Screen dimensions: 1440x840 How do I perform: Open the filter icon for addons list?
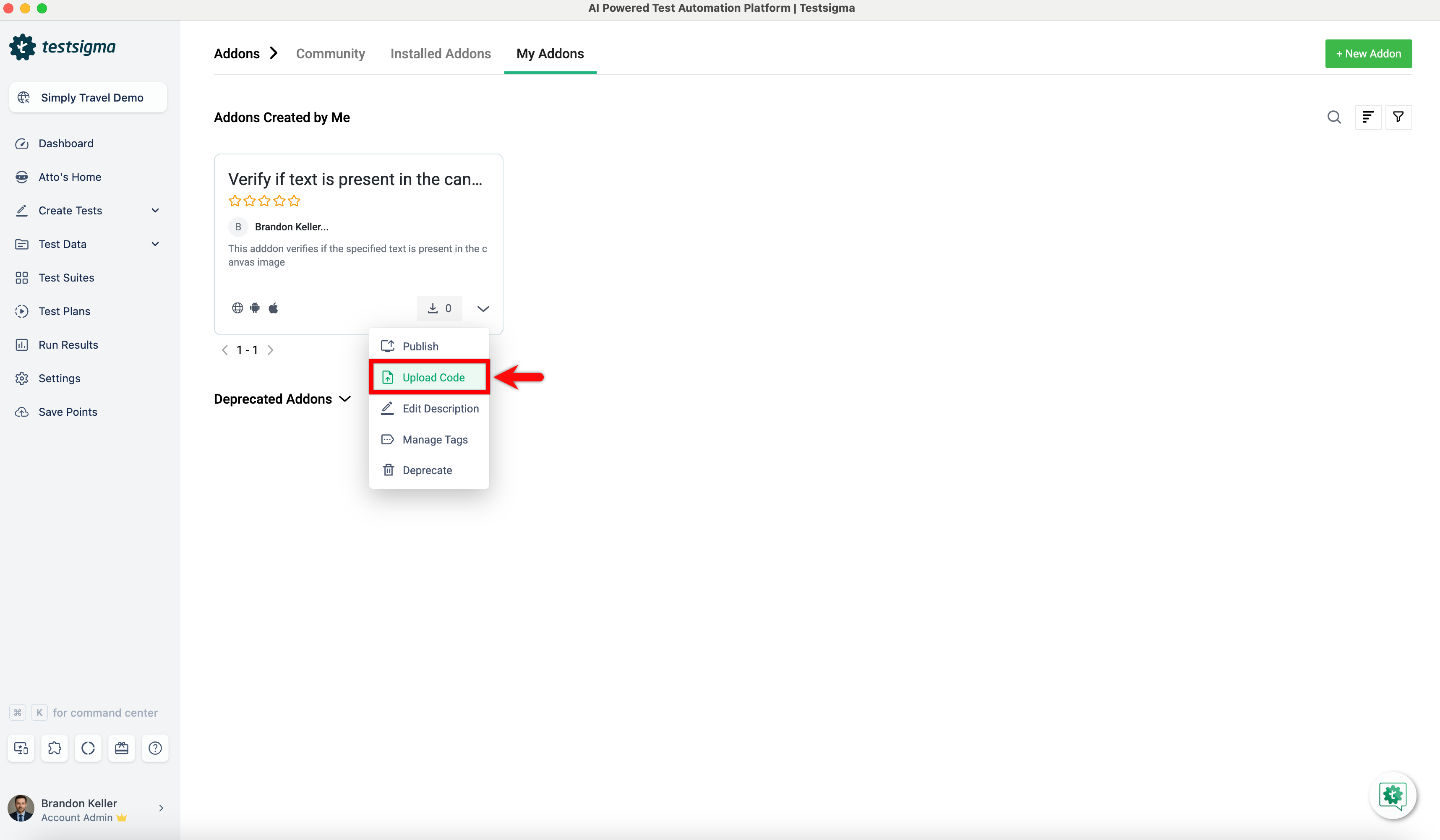[x=1399, y=117]
